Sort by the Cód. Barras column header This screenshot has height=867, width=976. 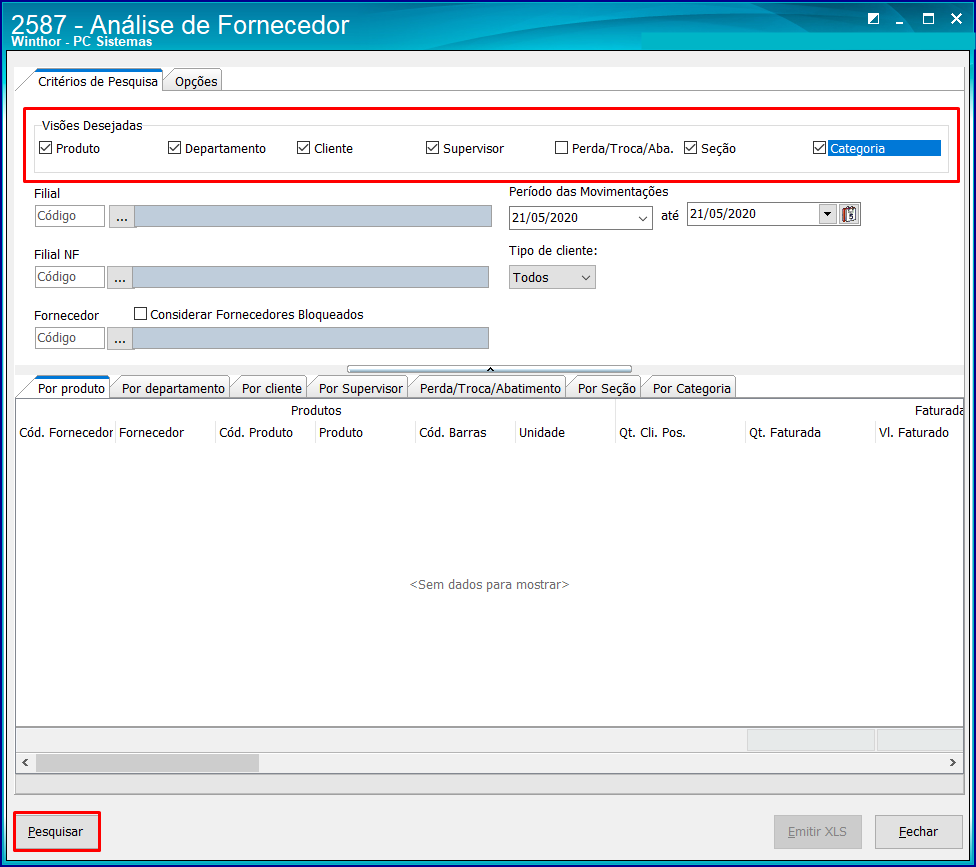[x=466, y=433]
